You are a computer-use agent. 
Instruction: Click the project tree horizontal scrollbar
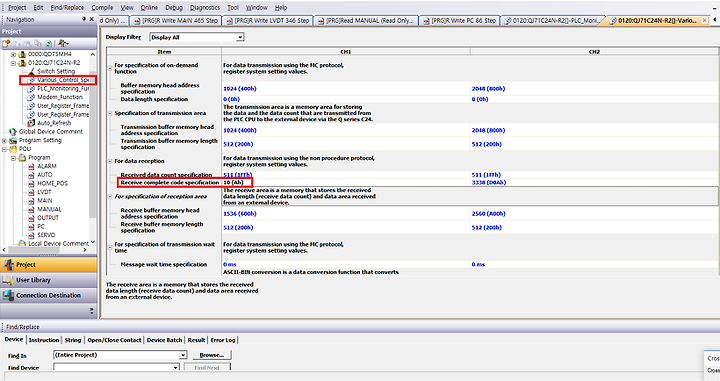45,250
